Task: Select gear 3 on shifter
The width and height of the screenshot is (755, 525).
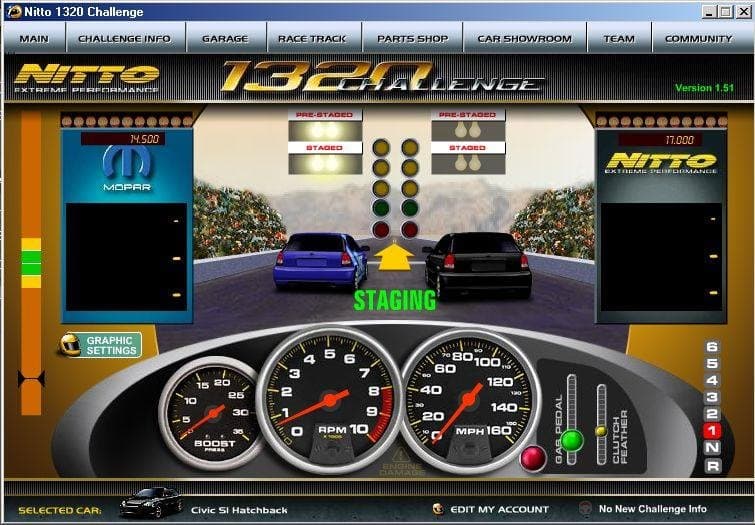Action: pos(712,397)
